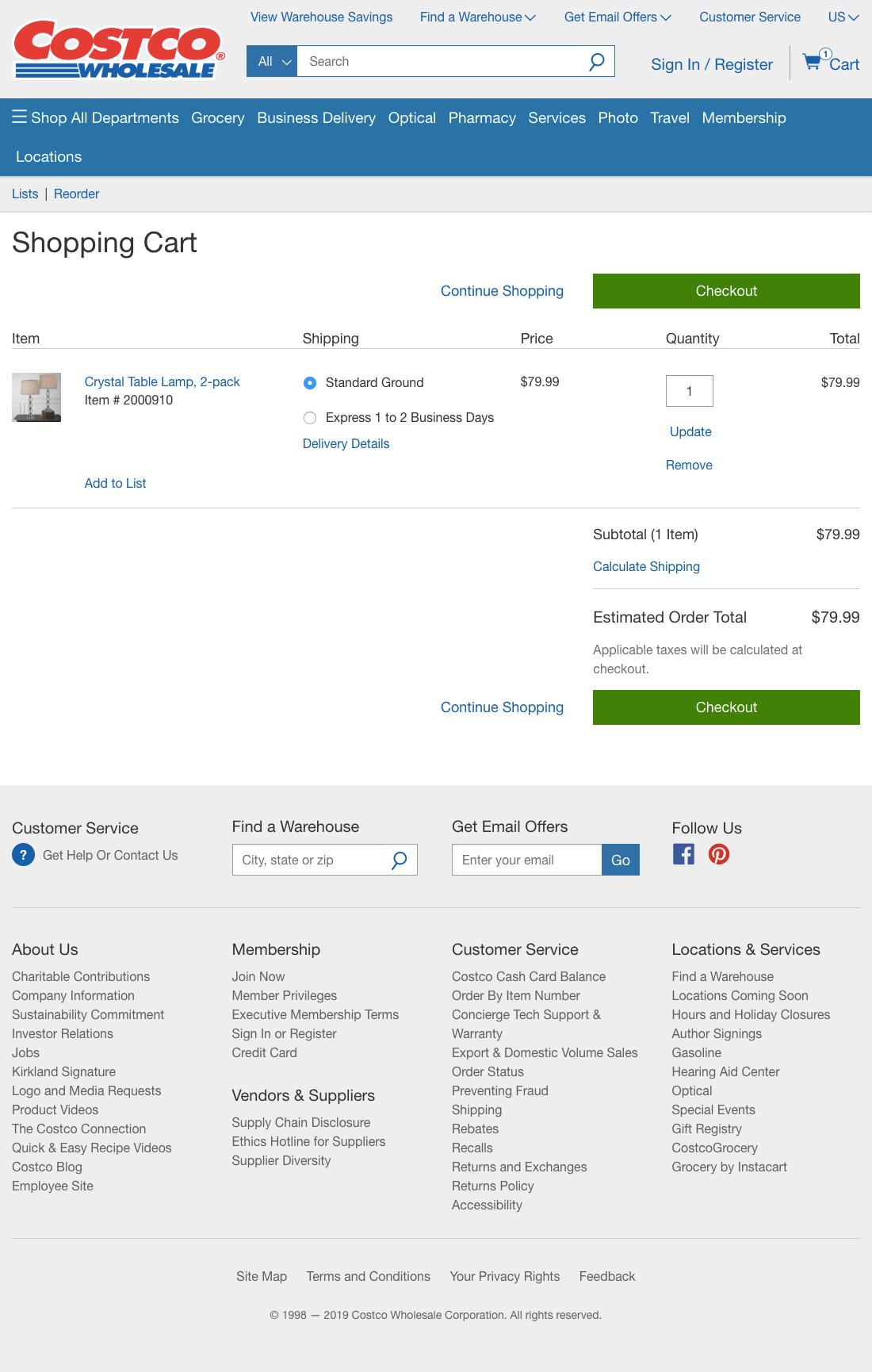This screenshot has width=872, height=1372.
Task: Open the Get Email Offers header dropdown
Action: [618, 17]
